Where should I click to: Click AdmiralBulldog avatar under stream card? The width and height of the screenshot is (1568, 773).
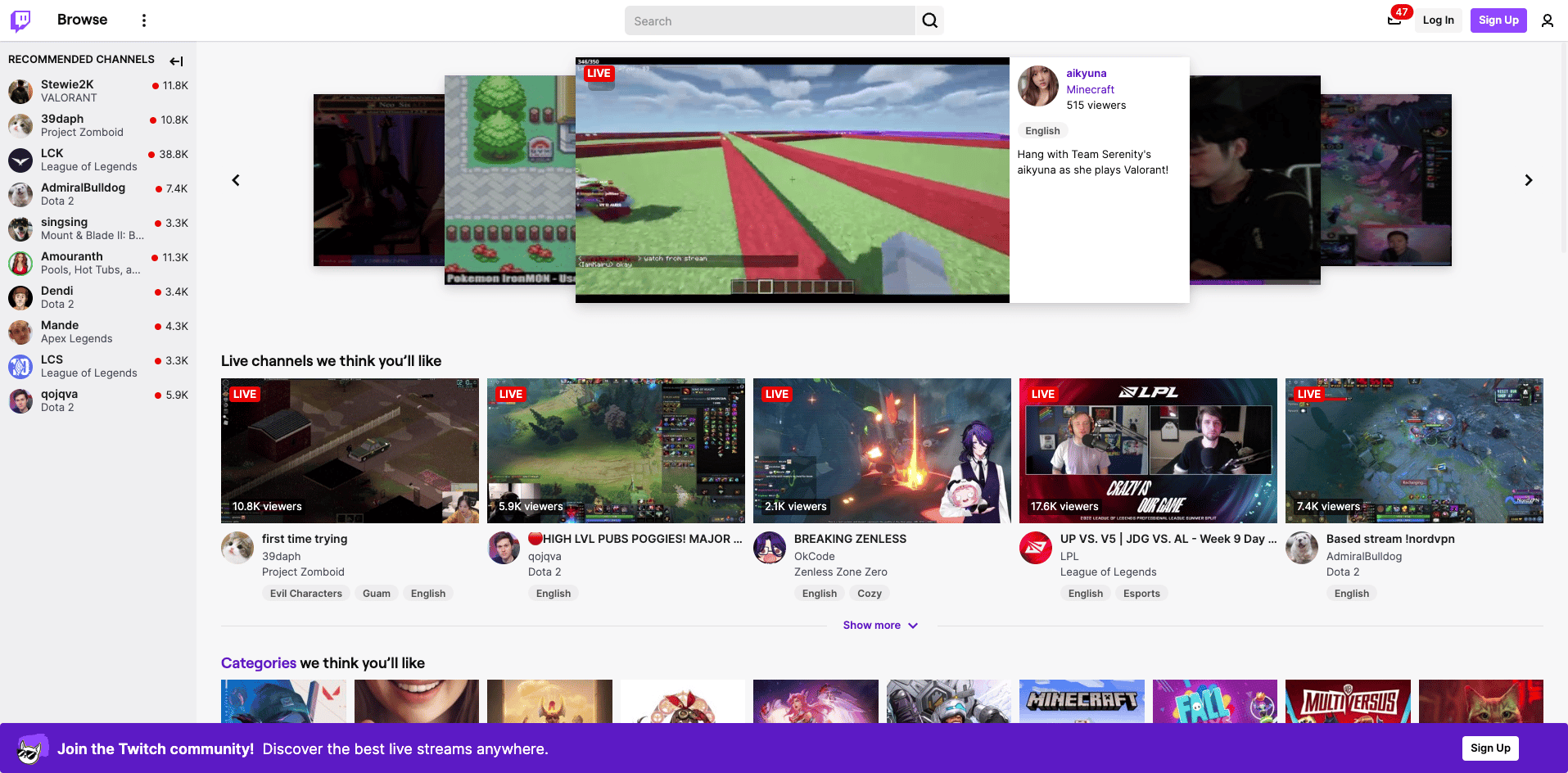[x=1302, y=548]
